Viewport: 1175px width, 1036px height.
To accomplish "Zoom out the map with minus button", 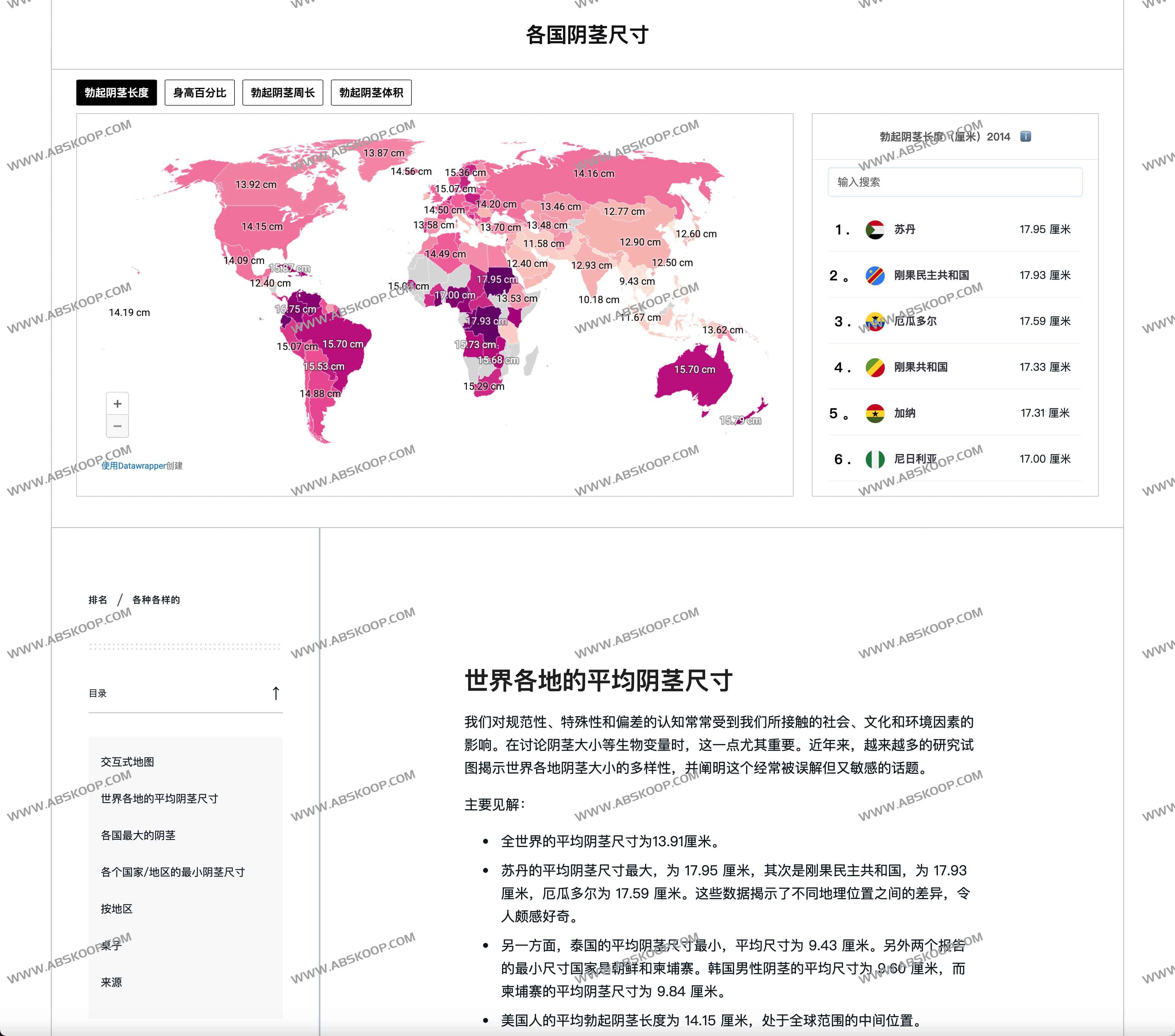I will click(x=117, y=426).
